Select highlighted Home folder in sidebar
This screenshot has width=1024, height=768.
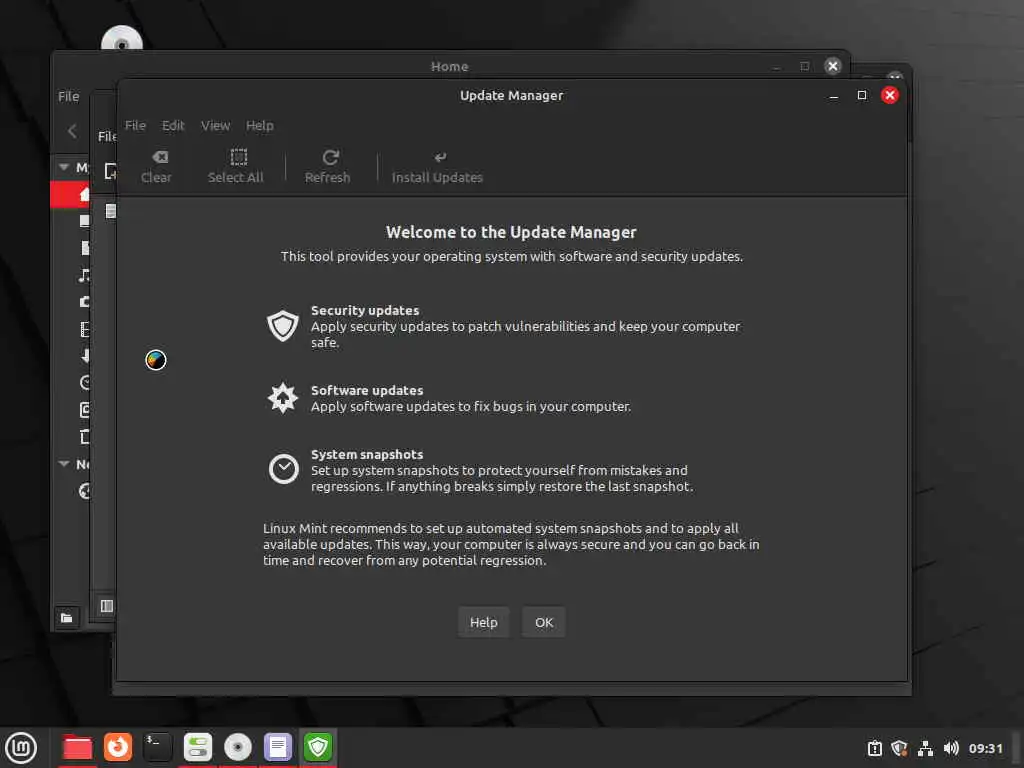(70, 195)
